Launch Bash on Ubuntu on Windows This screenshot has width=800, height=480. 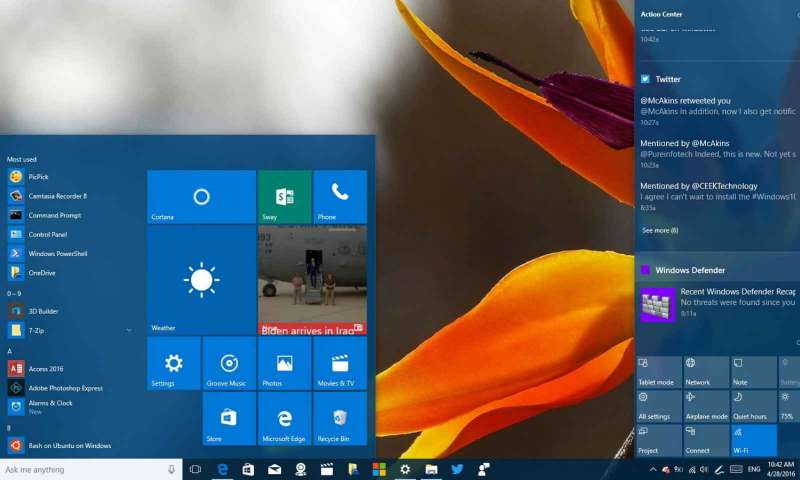pos(70,445)
